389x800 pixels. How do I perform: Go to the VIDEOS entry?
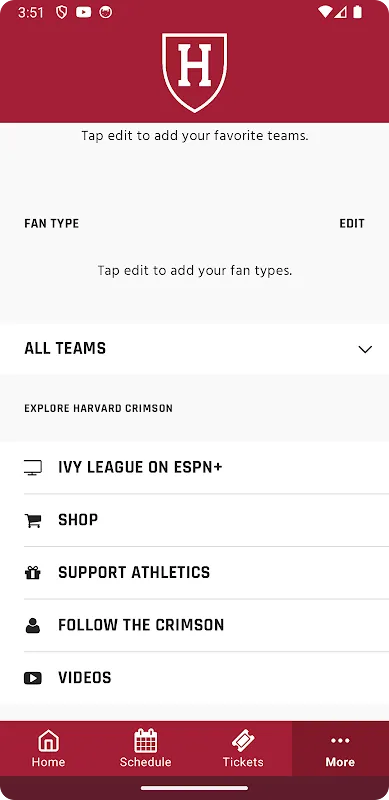click(x=85, y=678)
